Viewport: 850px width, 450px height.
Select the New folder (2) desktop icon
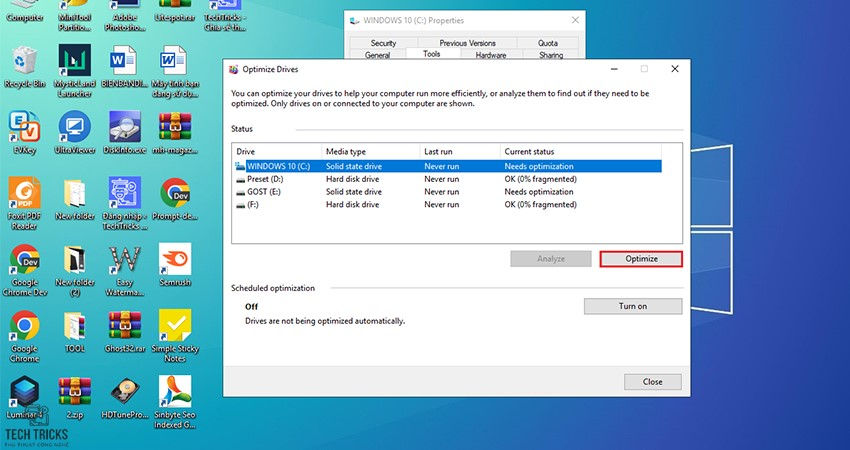pyautogui.click(x=75, y=270)
